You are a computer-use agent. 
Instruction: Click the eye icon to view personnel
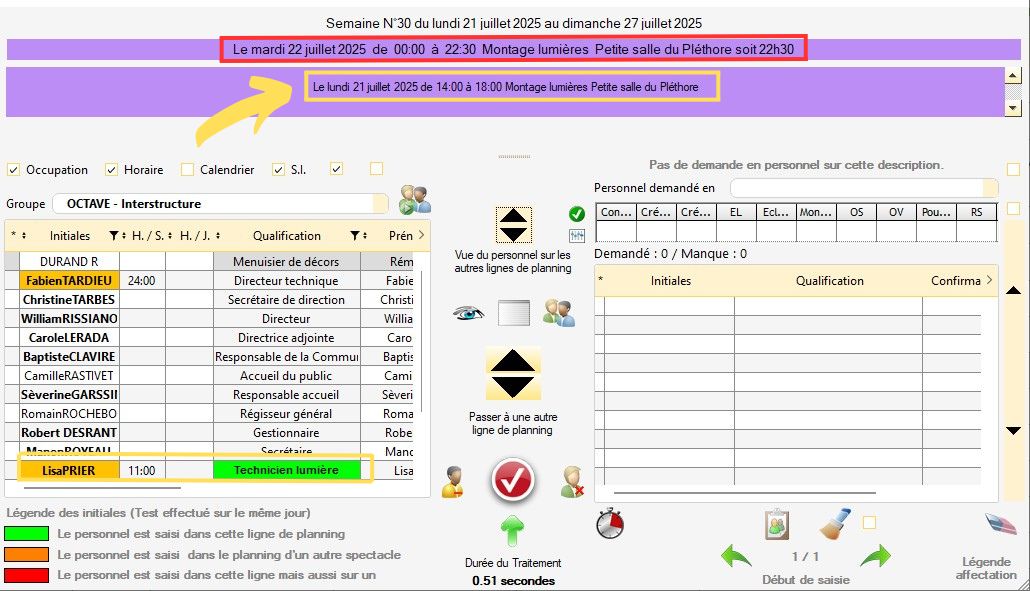tap(467, 313)
